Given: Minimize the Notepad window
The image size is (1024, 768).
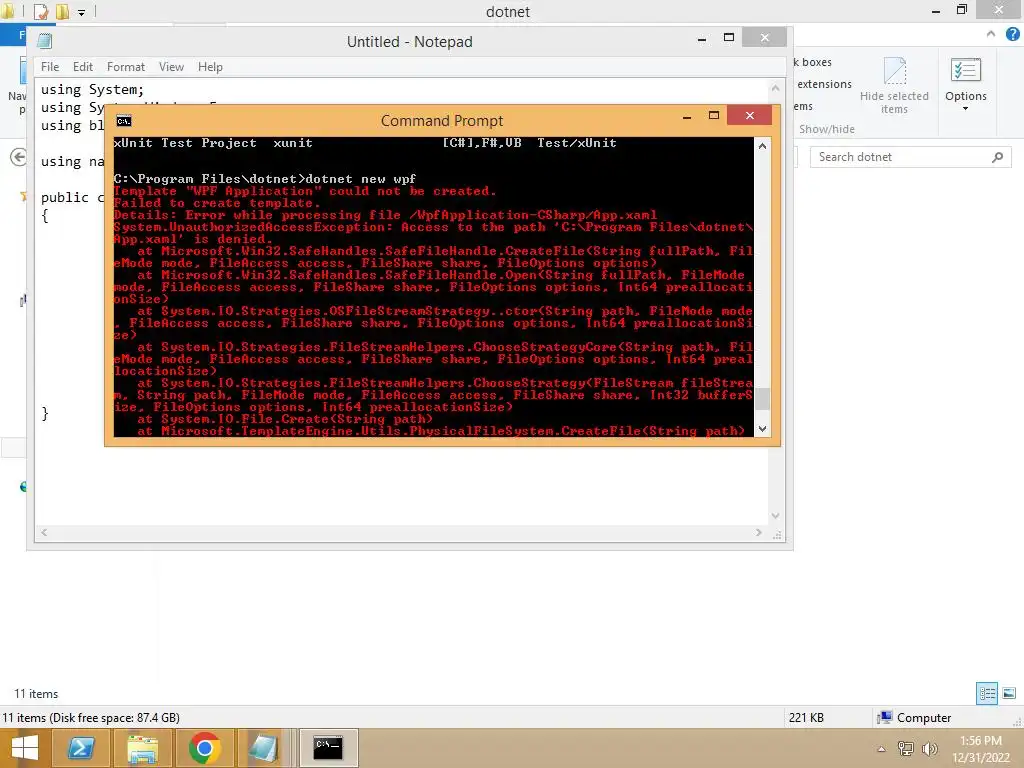Looking at the screenshot, I should coord(702,39).
